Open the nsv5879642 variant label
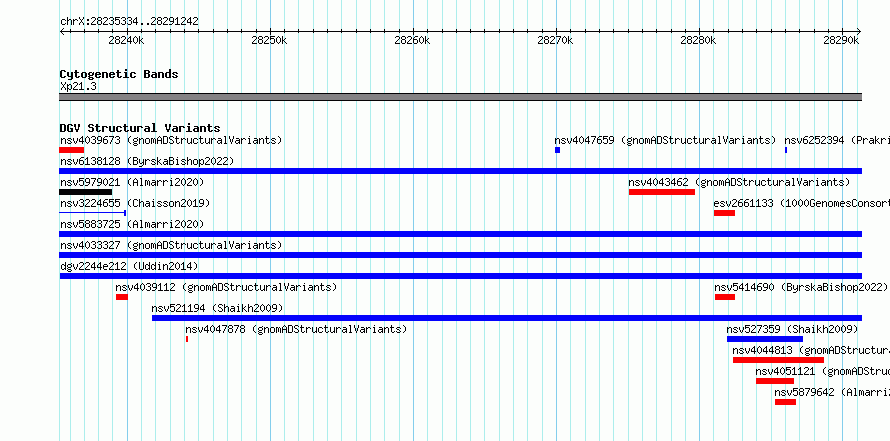 (x=832, y=392)
